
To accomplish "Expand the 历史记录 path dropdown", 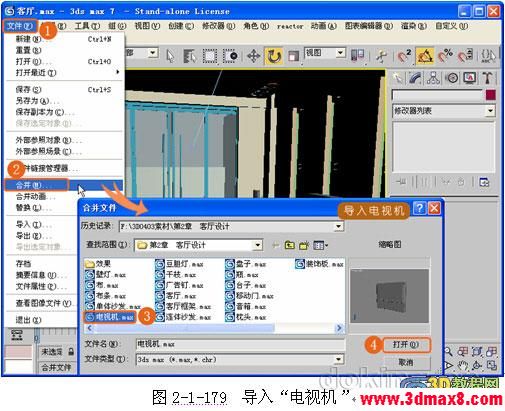I will tap(338, 227).
